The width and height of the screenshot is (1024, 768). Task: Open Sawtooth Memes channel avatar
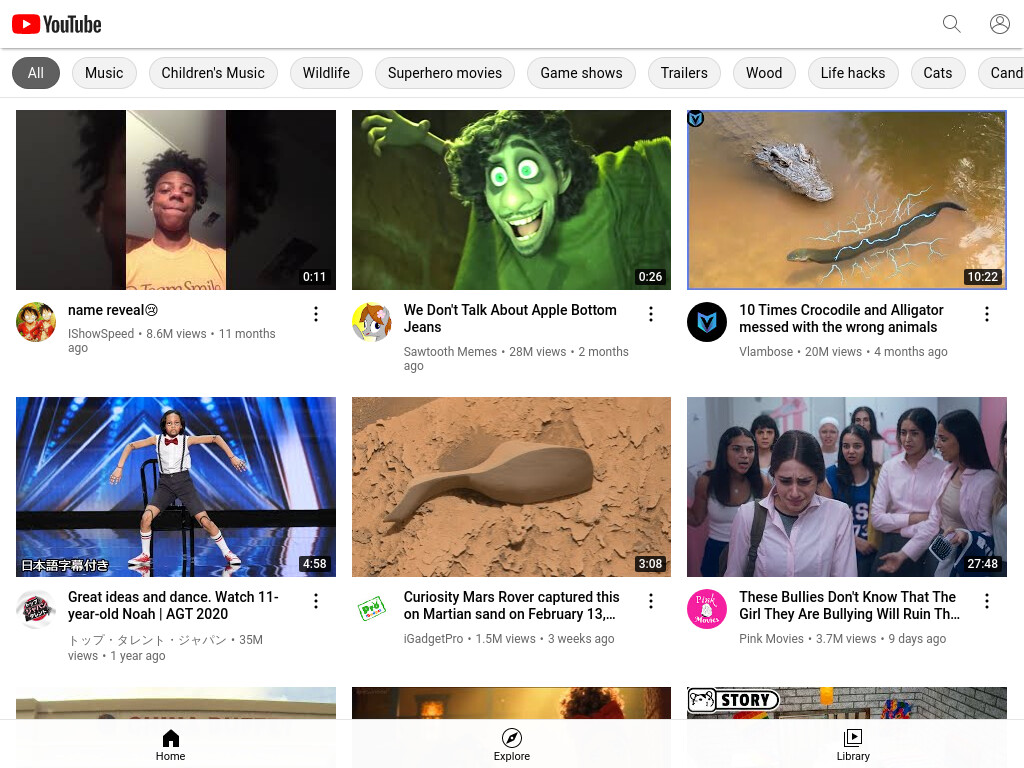click(x=372, y=322)
